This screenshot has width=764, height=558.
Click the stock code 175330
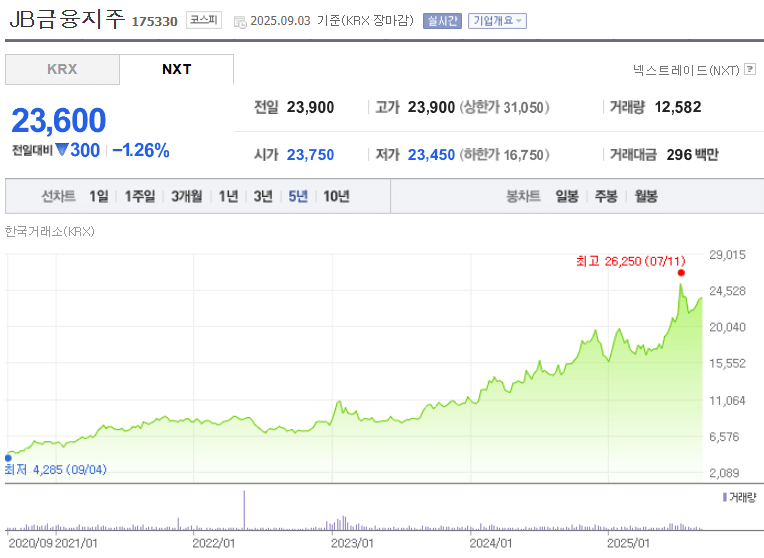154,21
